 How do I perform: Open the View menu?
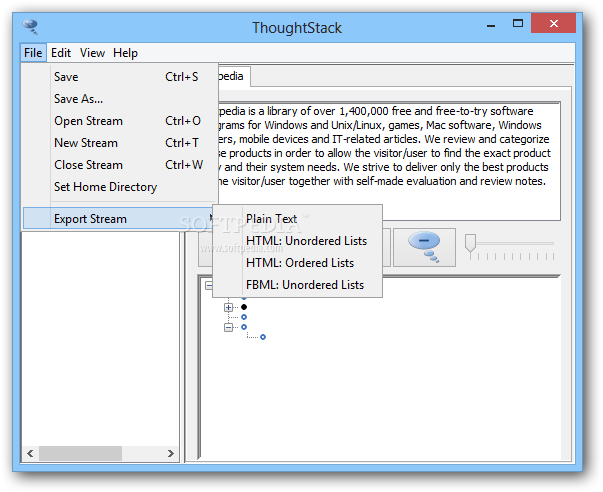click(92, 53)
